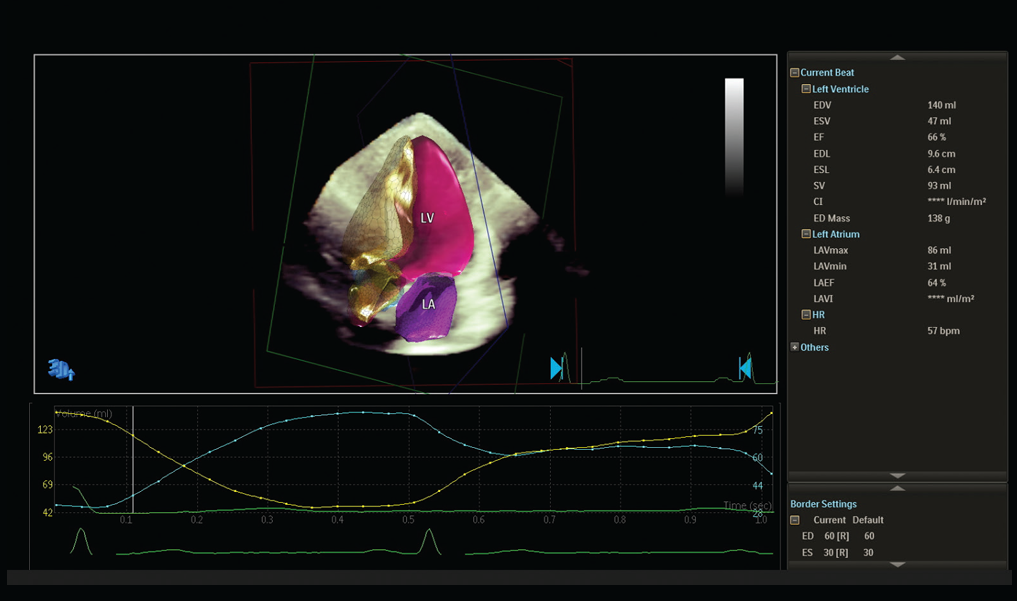Collapse the Current Beat tree node

tap(795, 73)
